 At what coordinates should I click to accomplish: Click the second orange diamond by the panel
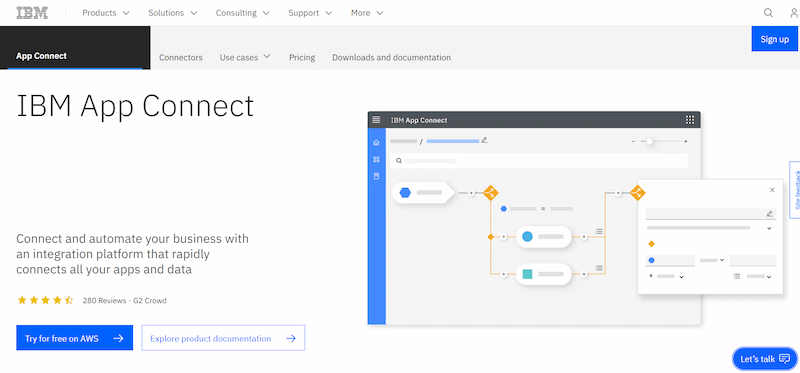(637, 193)
